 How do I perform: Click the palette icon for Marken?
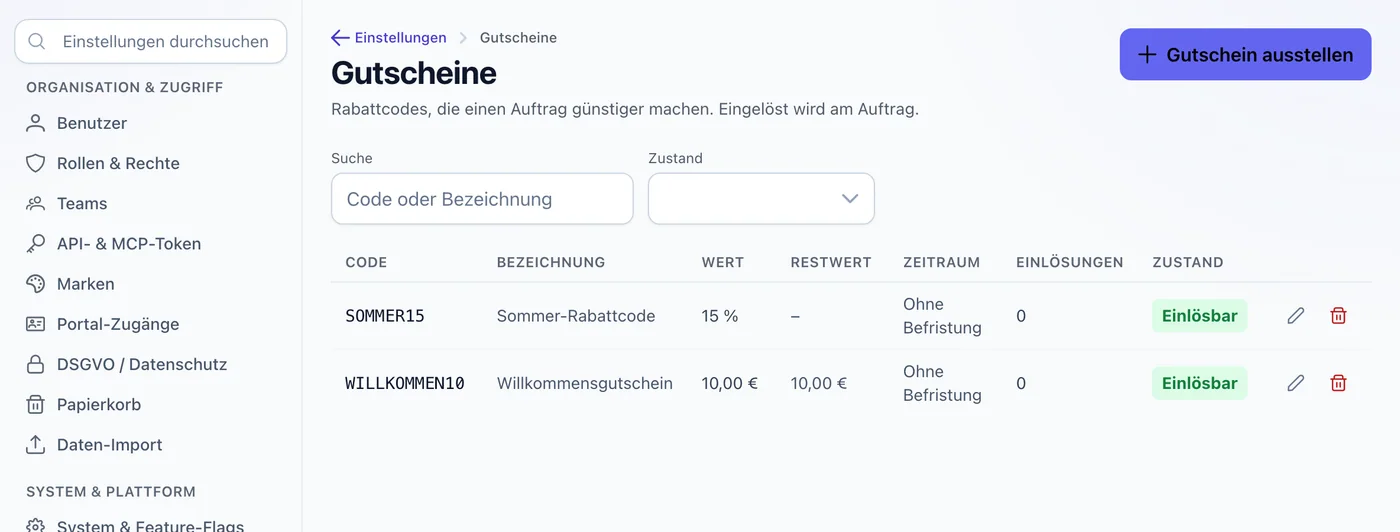(36, 284)
